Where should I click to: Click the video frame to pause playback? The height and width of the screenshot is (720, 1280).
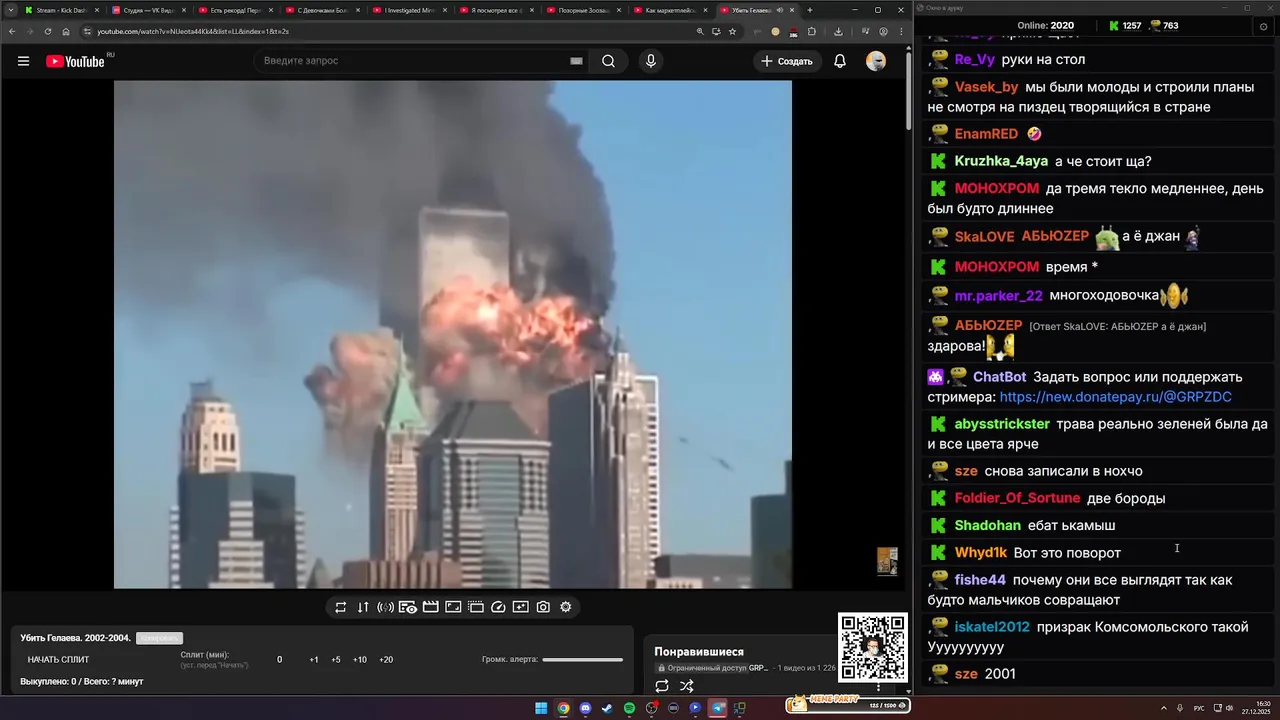click(x=452, y=334)
